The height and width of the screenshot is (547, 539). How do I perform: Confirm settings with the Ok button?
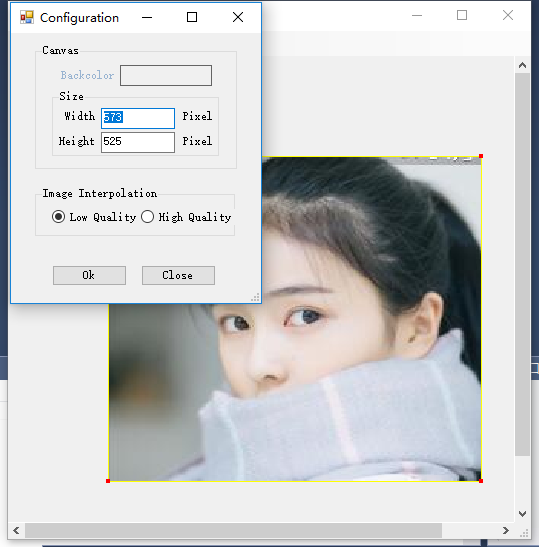[x=89, y=276]
